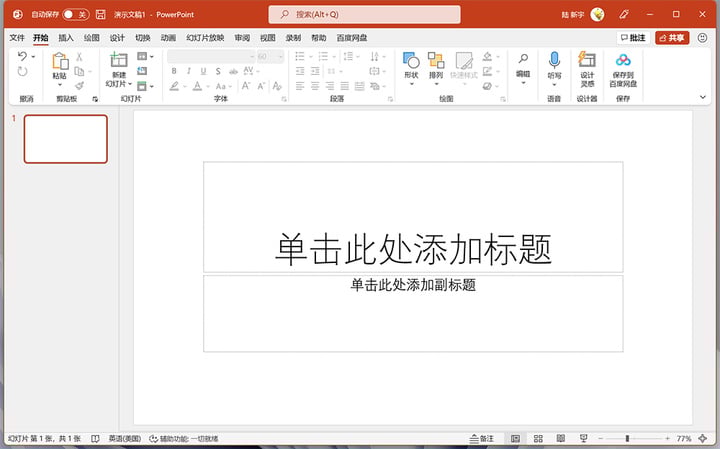Toggle Strikethrough formatting
This screenshot has height=449, width=720.
[x=233, y=71]
